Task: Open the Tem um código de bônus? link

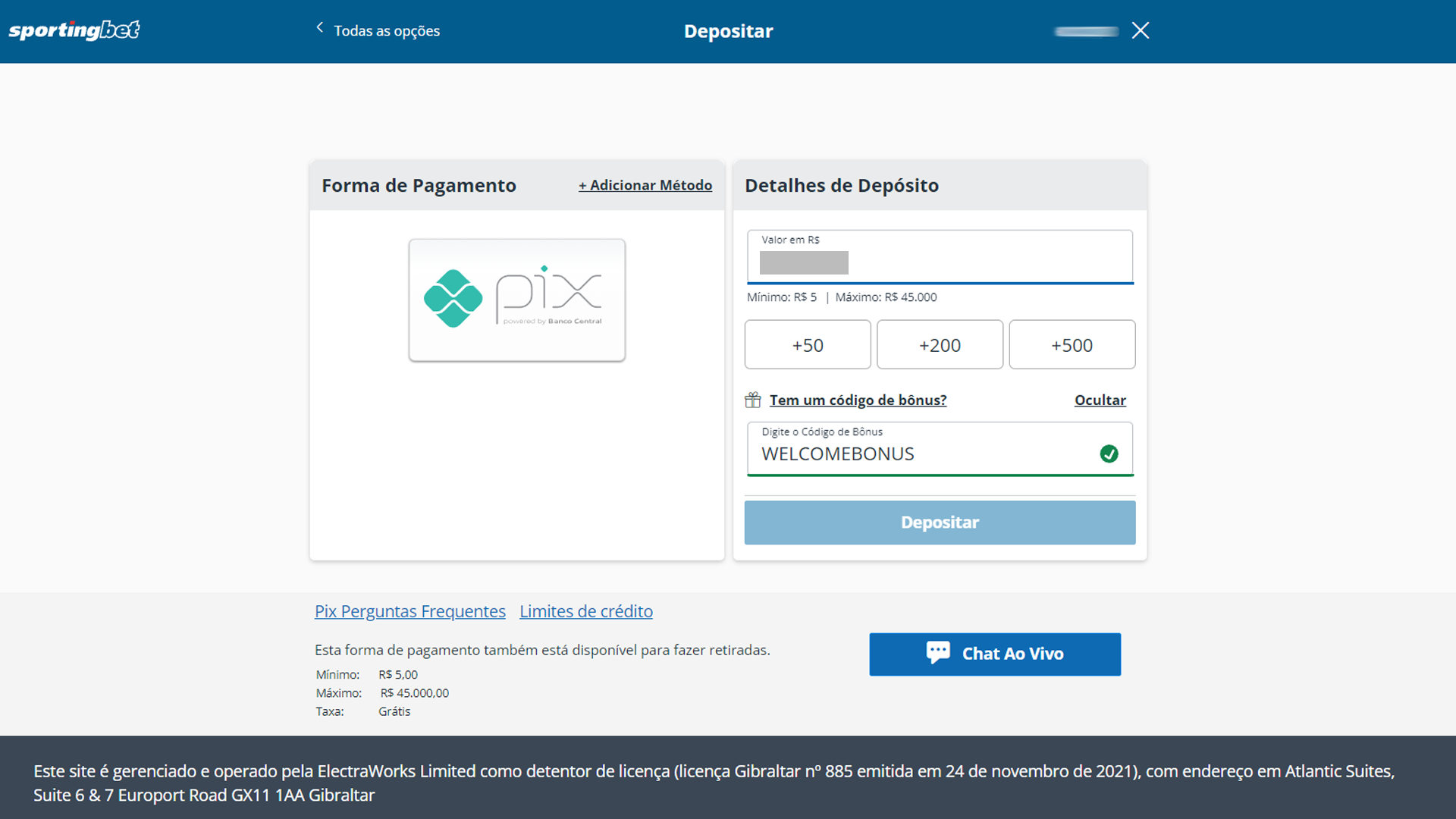Action: click(858, 400)
